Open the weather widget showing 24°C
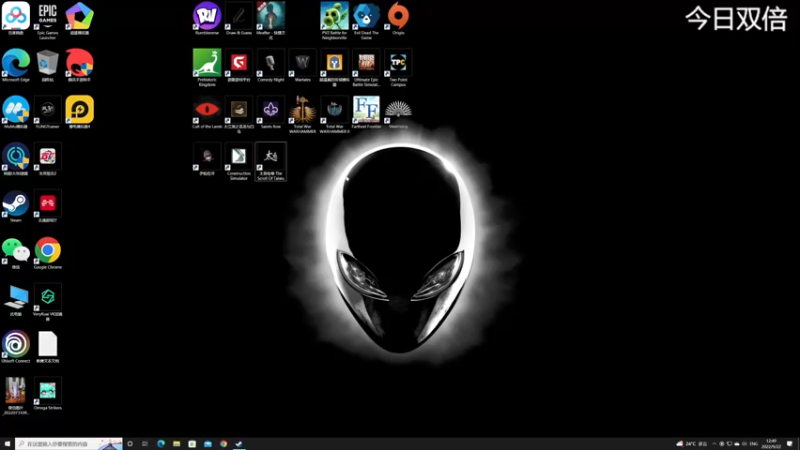 click(691, 444)
